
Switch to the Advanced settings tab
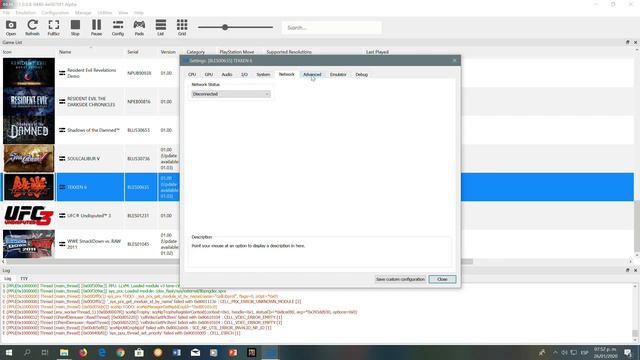312,75
